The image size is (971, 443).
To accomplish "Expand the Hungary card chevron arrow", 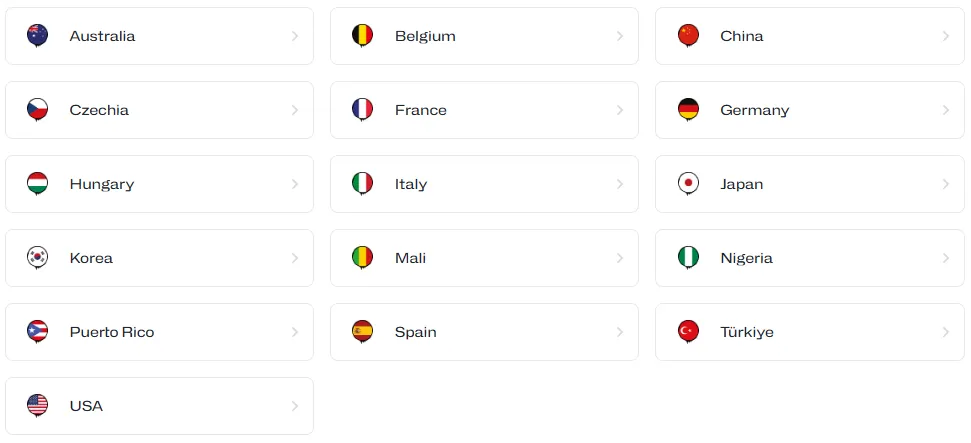I will pos(295,184).
